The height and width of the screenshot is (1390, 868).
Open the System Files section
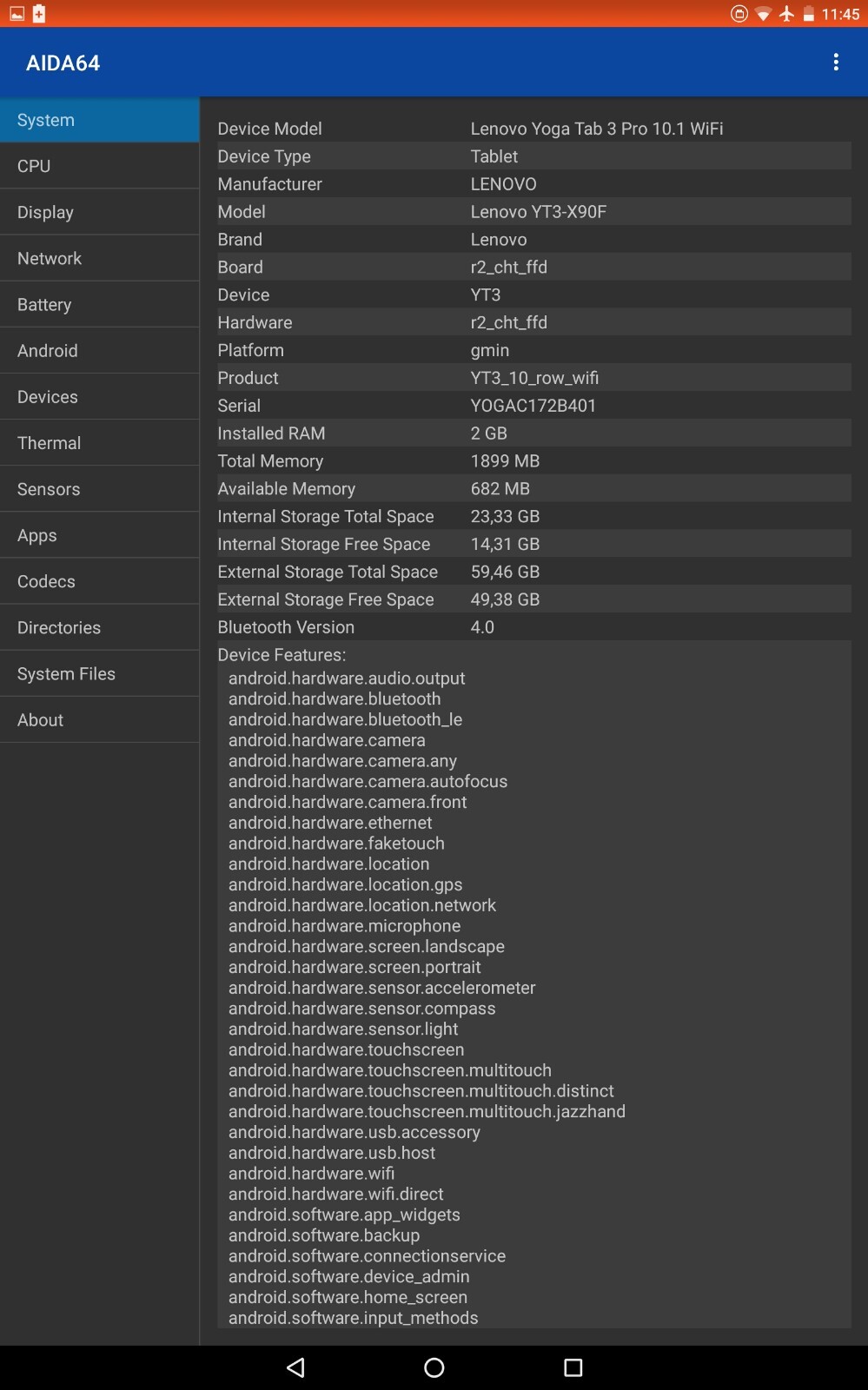tap(100, 672)
